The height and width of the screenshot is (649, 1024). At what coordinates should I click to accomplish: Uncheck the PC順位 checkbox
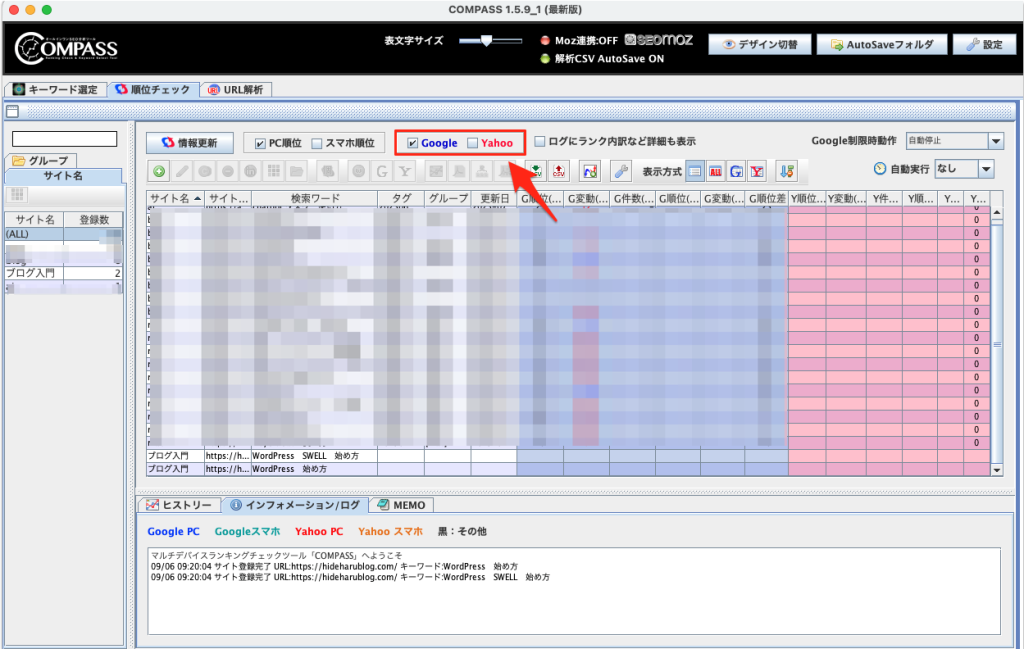coord(261,143)
